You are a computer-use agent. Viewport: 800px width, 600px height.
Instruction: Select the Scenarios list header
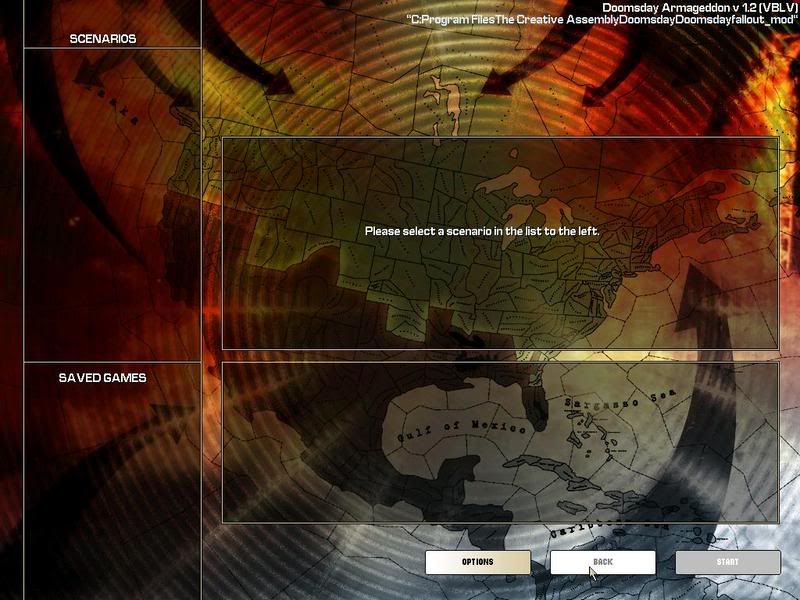pyautogui.click(x=103, y=39)
